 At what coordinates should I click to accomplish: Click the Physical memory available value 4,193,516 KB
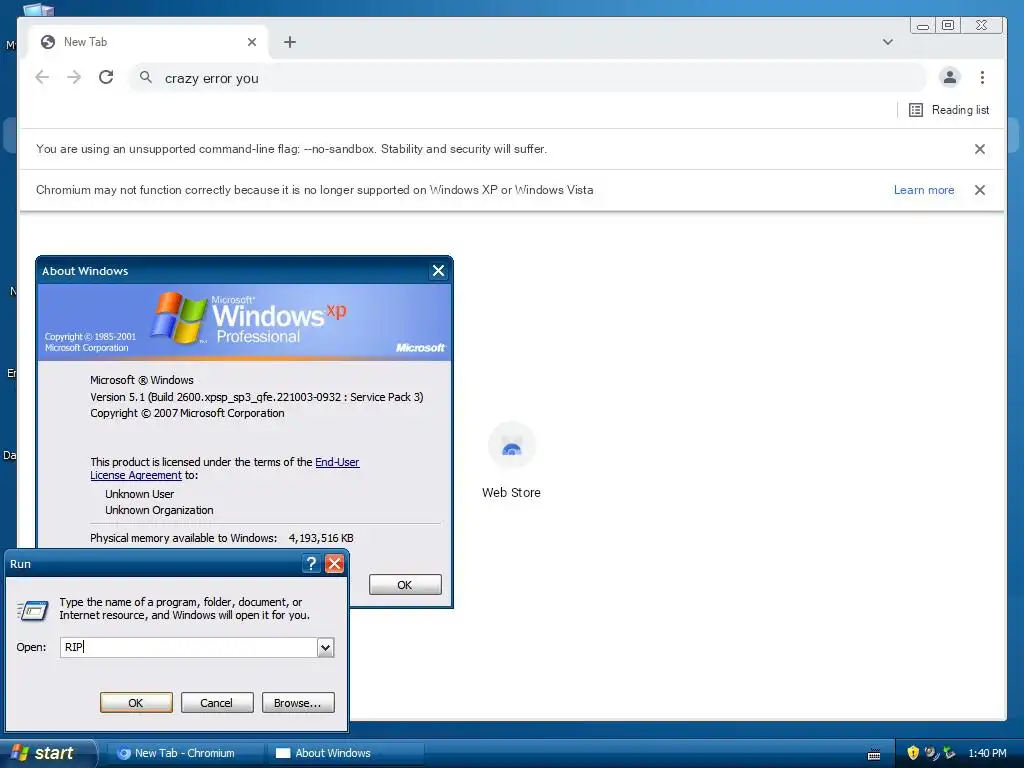pos(321,538)
